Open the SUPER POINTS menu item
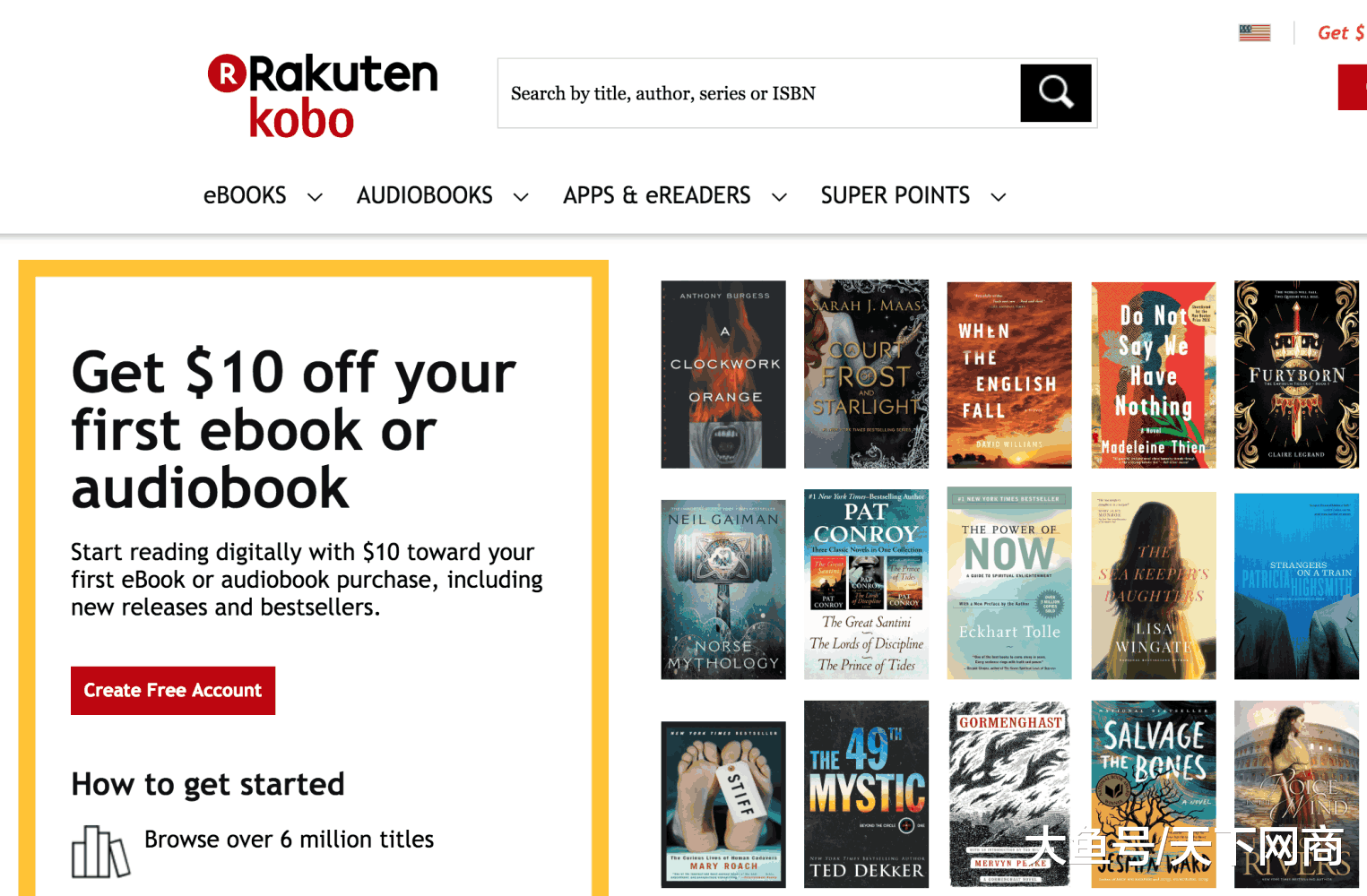The image size is (1367, 896). (x=895, y=195)
